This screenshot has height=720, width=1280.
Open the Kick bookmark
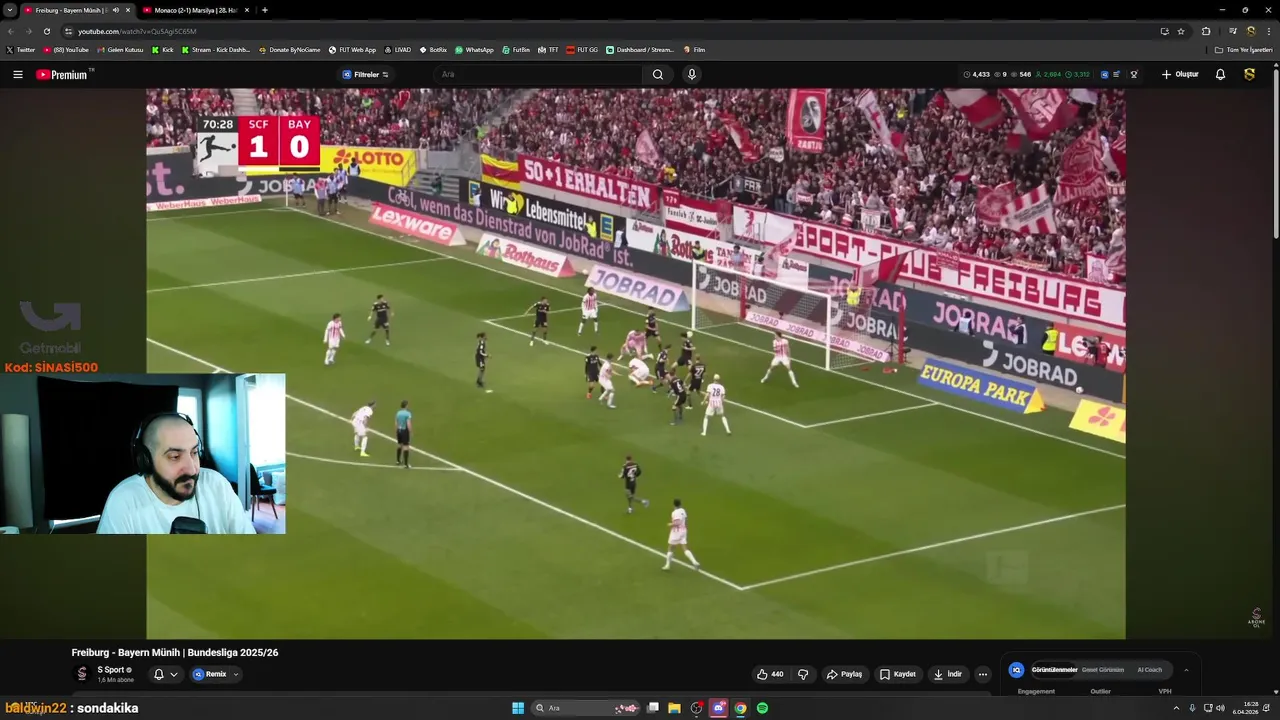[163, 49]
